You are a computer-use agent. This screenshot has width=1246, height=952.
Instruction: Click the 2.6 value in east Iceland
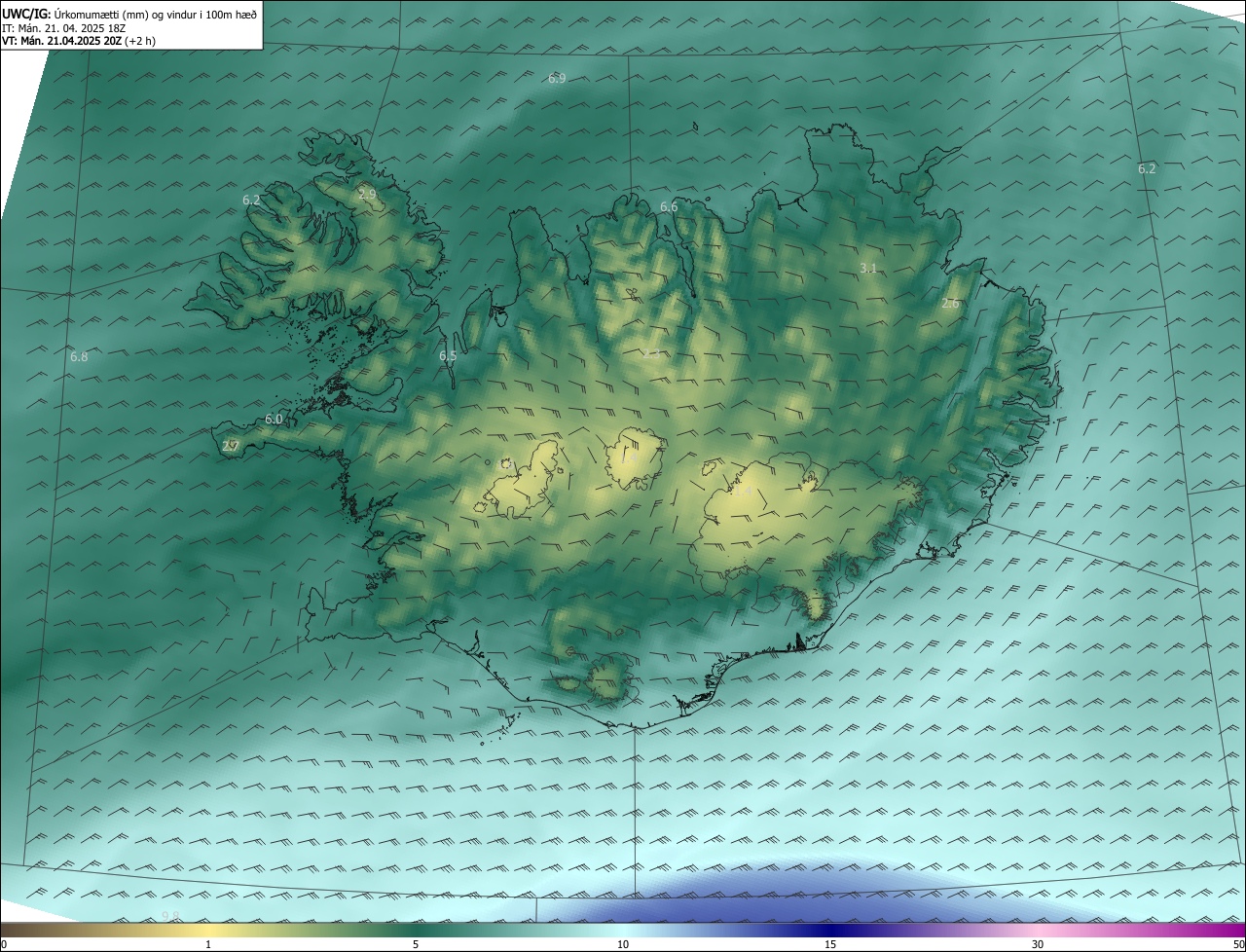(950, 304)
